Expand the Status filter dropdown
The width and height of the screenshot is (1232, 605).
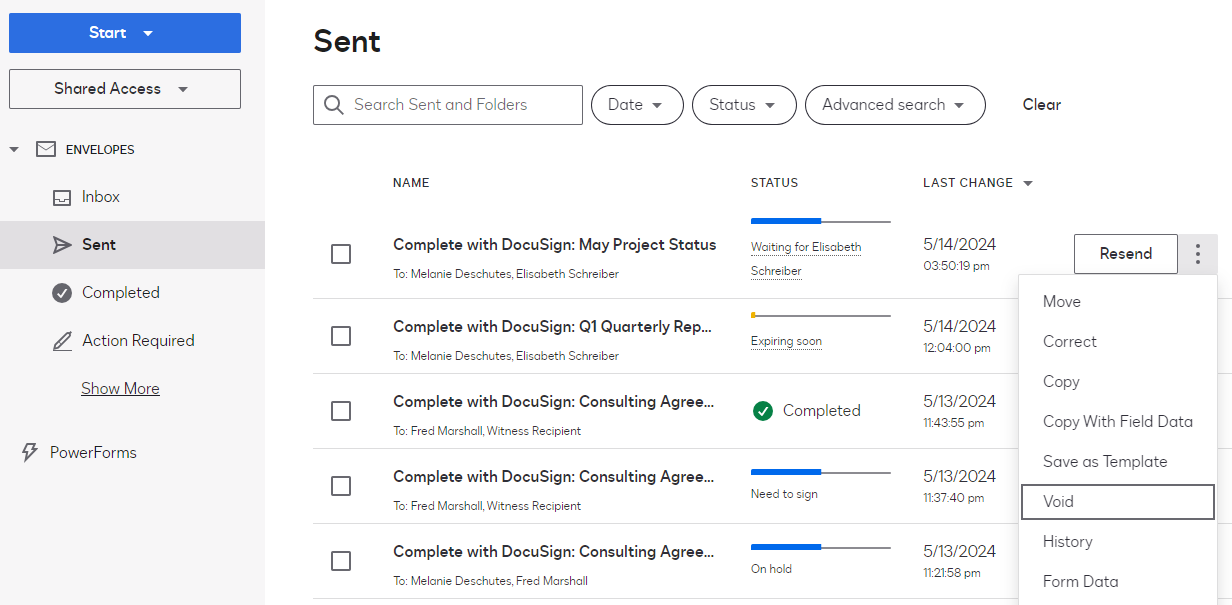tap(744, 105)
